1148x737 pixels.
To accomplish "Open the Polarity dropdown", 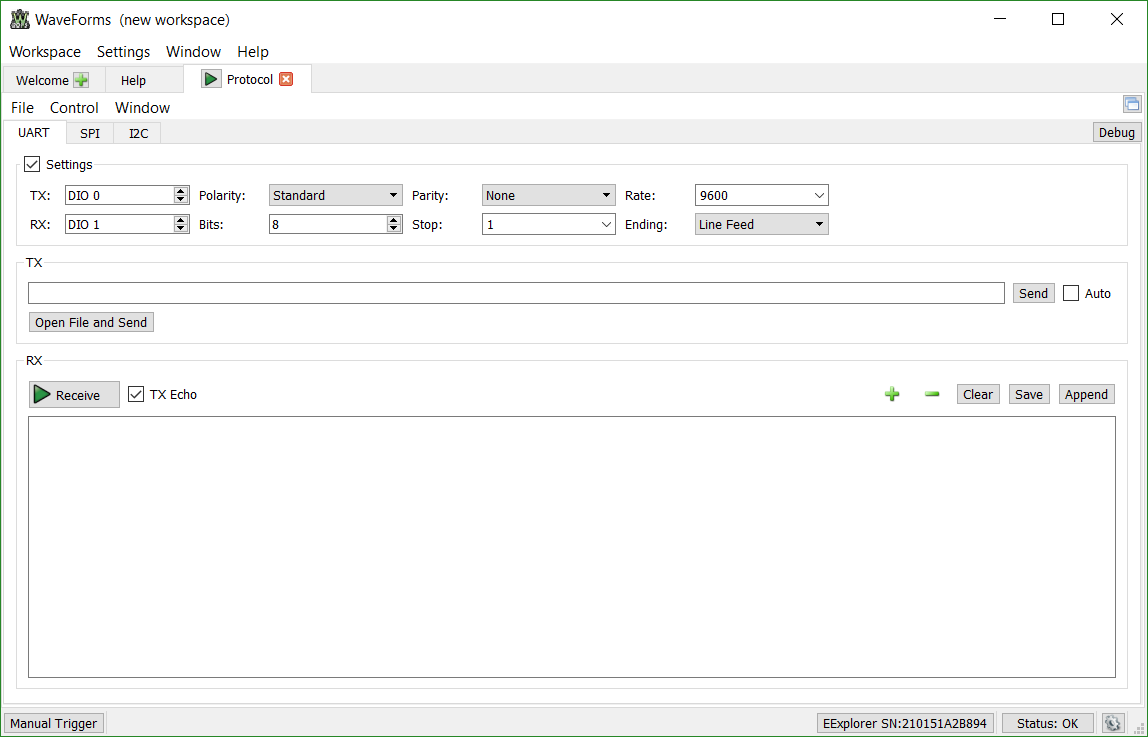I will pos(335,195).
